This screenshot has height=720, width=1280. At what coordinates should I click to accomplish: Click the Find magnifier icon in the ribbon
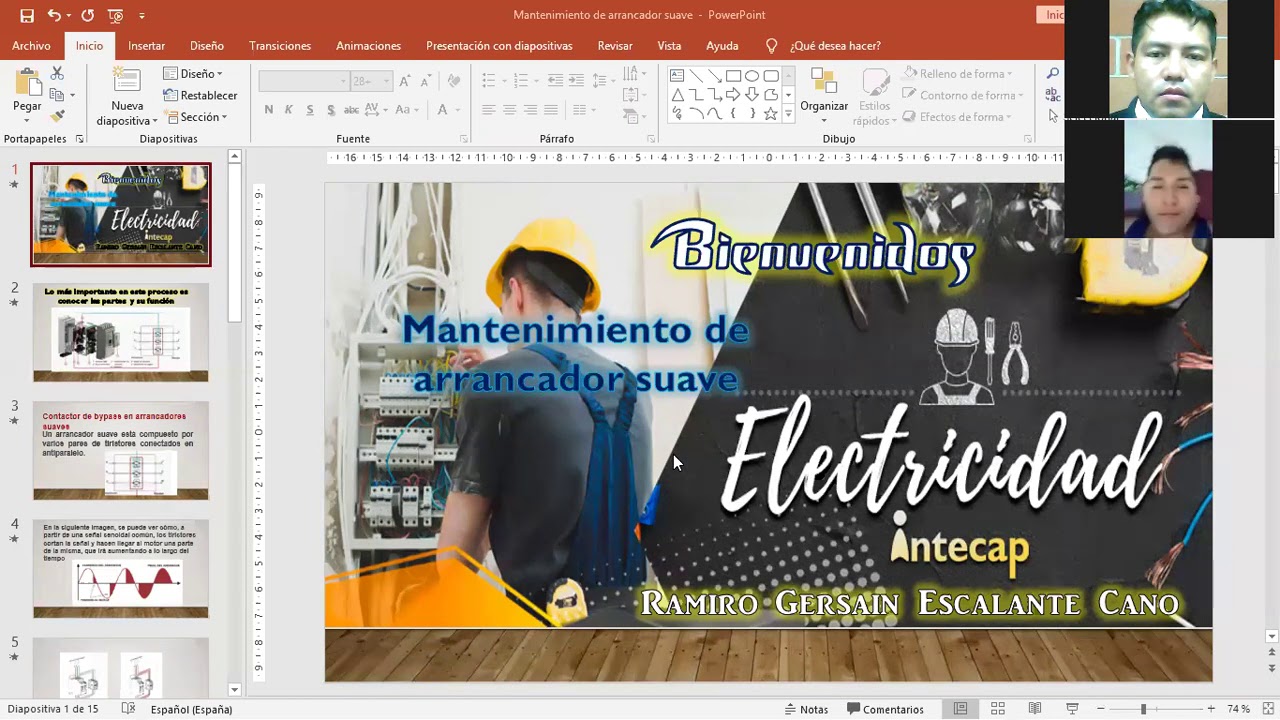click(1053, 73)
